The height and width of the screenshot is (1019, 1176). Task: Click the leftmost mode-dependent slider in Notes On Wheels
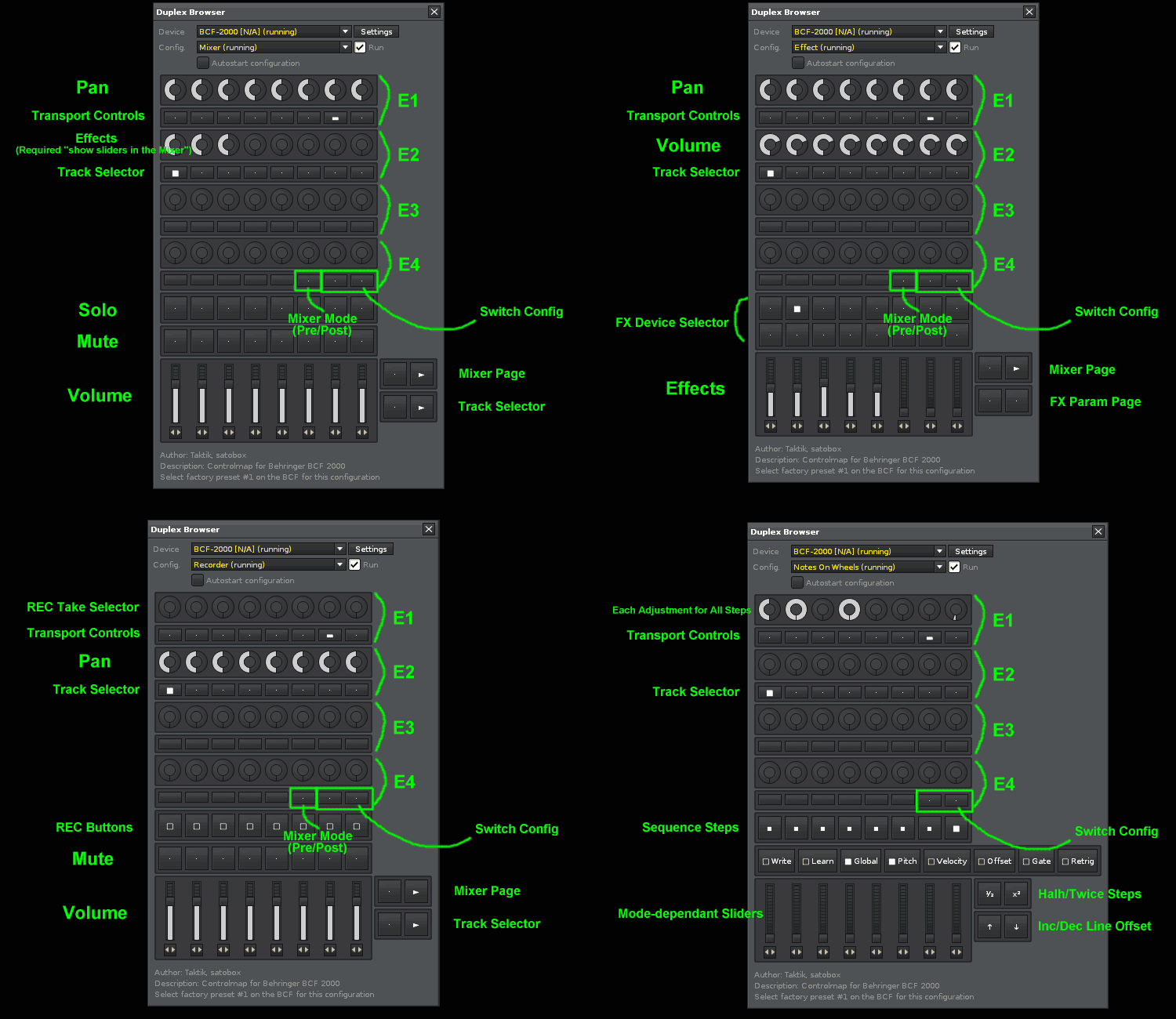[770, 914]
